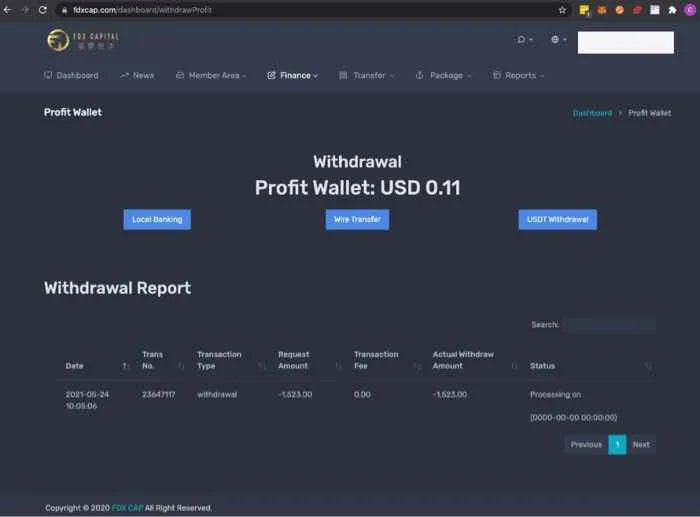Choose the Local Banking withdrawal button
700x517 pixels.
(157, 220)
